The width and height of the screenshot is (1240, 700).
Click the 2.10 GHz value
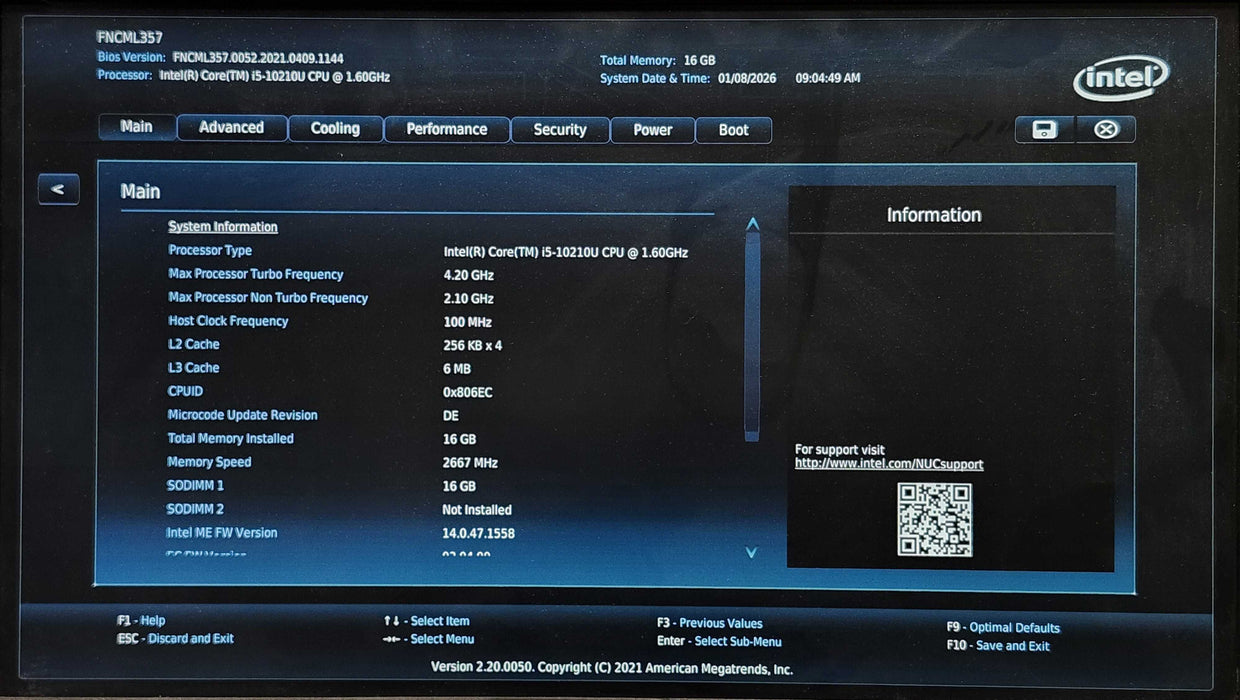click(468, 299)
